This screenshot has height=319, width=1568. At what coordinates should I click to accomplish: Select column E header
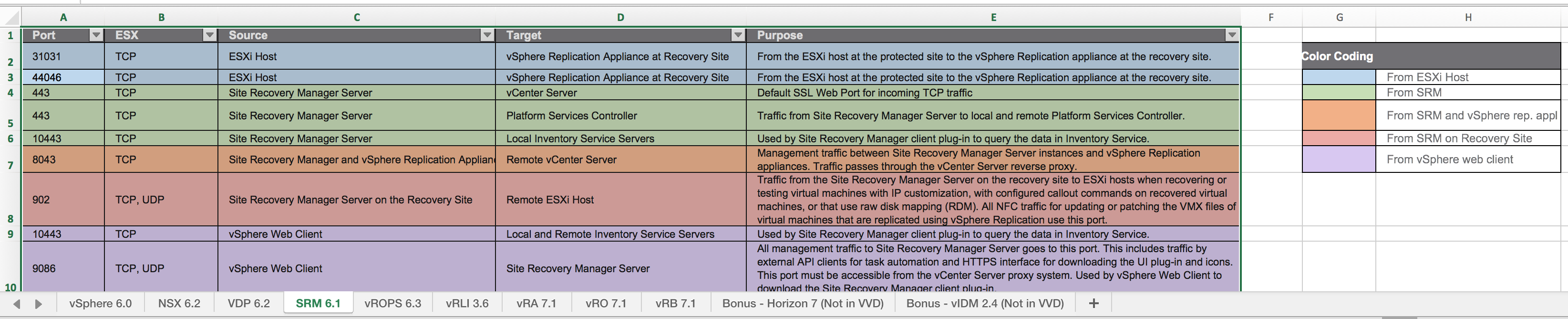(x=993, y=18)
